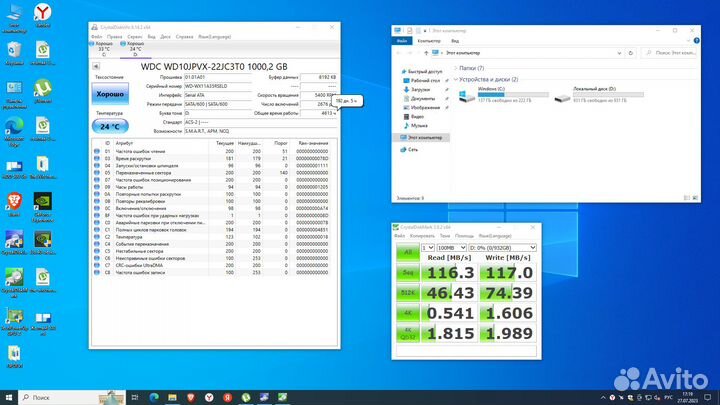Click the This PC desktop icon

pyautogui.click(x=14, y=17)
